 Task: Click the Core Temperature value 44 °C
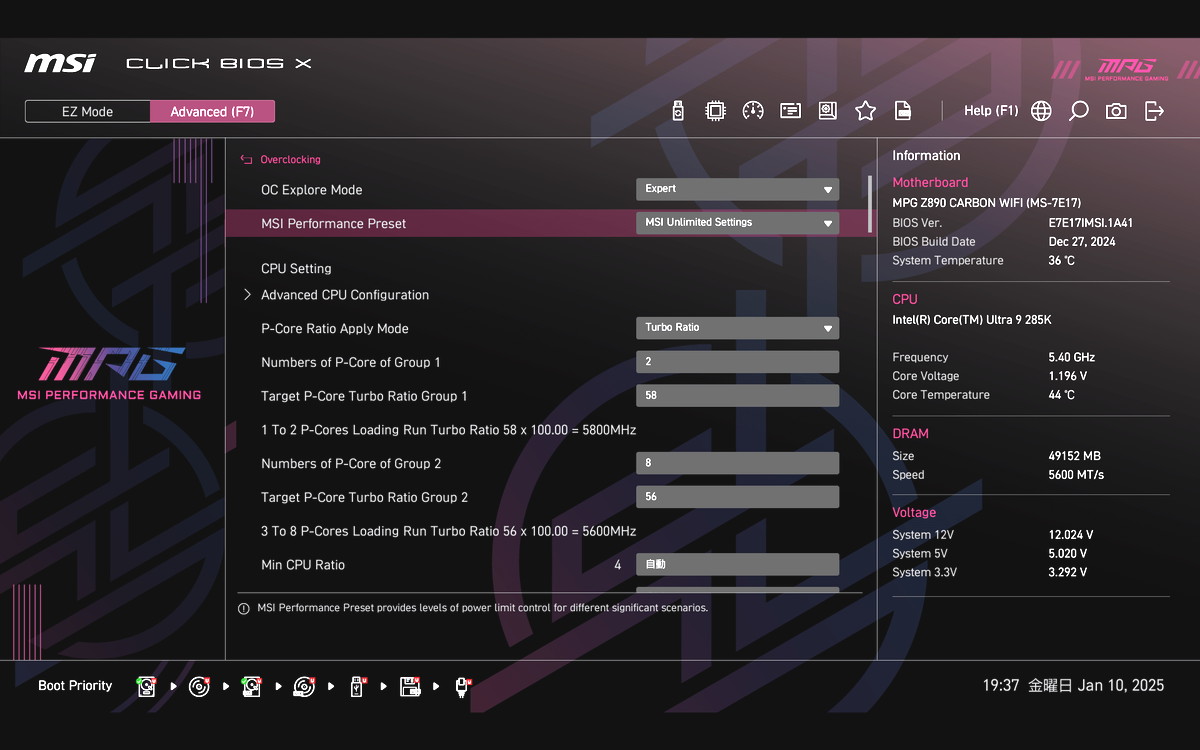pyautogui.click(x=1062, y=395)
